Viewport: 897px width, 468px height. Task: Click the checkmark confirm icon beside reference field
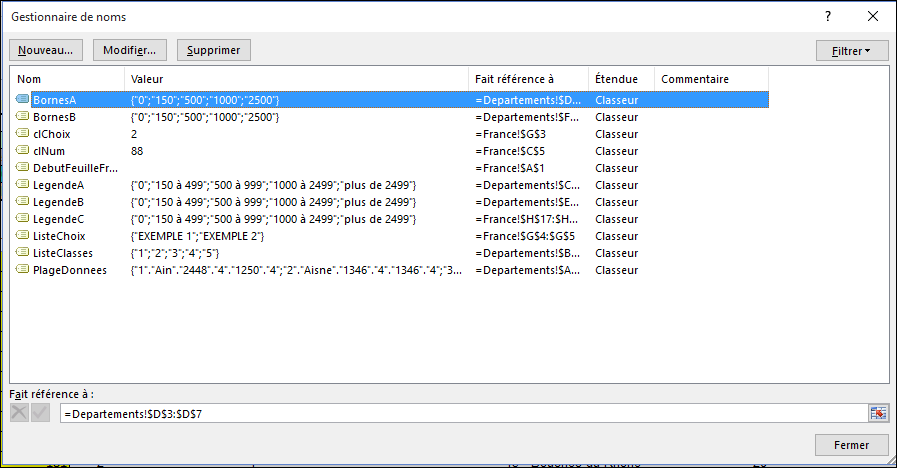click(40, 413)
